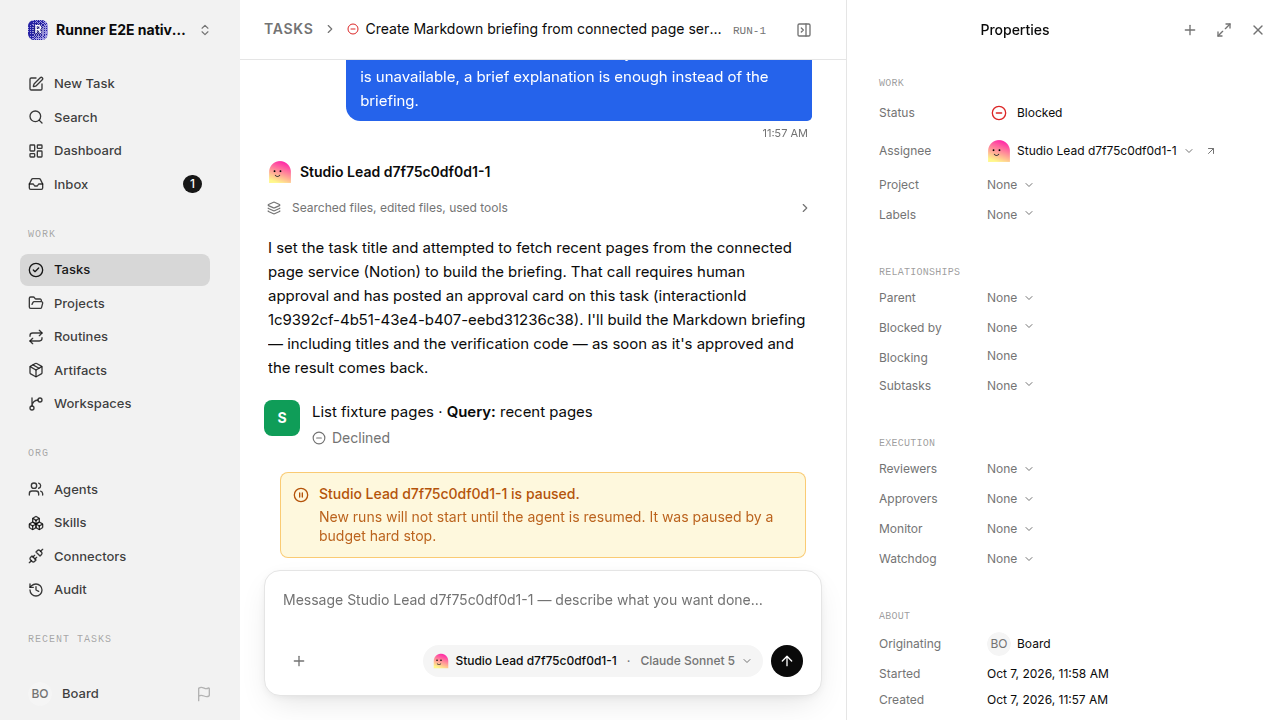Click the Blocked status value
This screenshot has height=720, width=1280.
1027,113
